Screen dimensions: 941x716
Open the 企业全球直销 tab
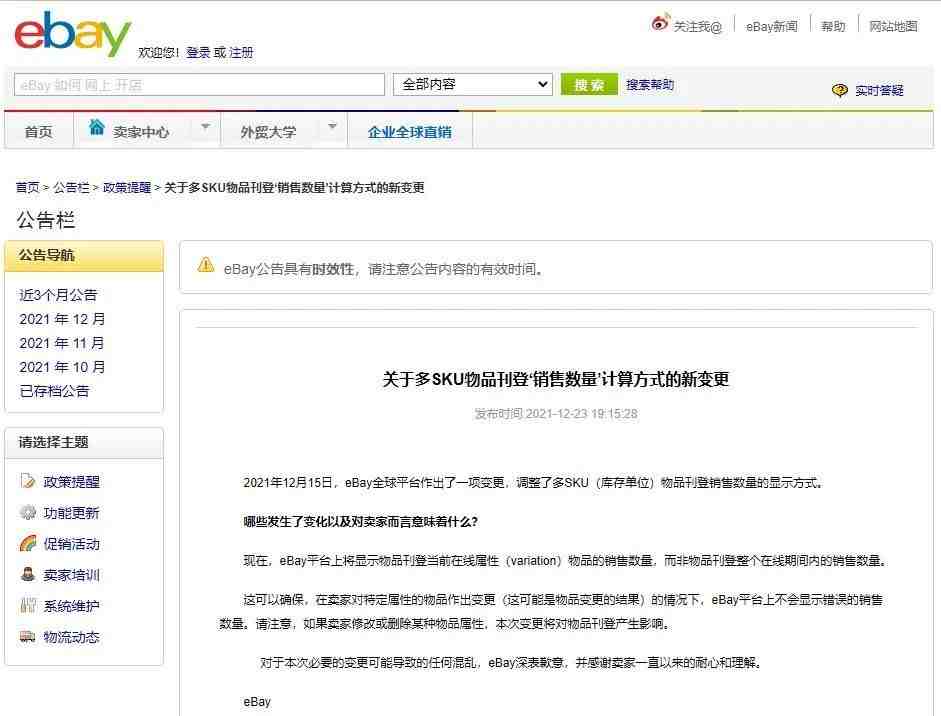pyautogui.click(x=410, y=132)
